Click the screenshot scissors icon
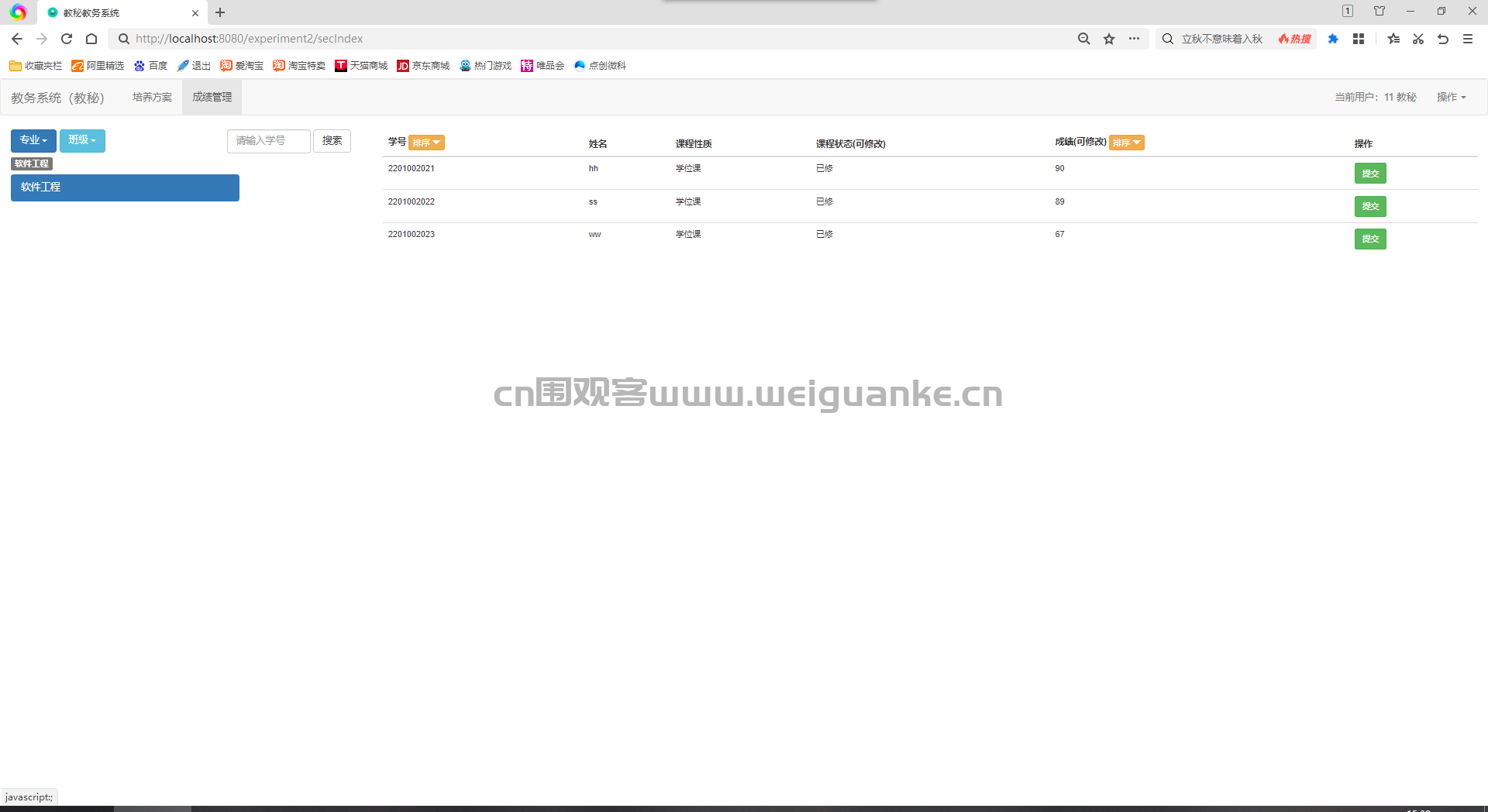Viewport: 1488px width, 812px height. 1418,39
